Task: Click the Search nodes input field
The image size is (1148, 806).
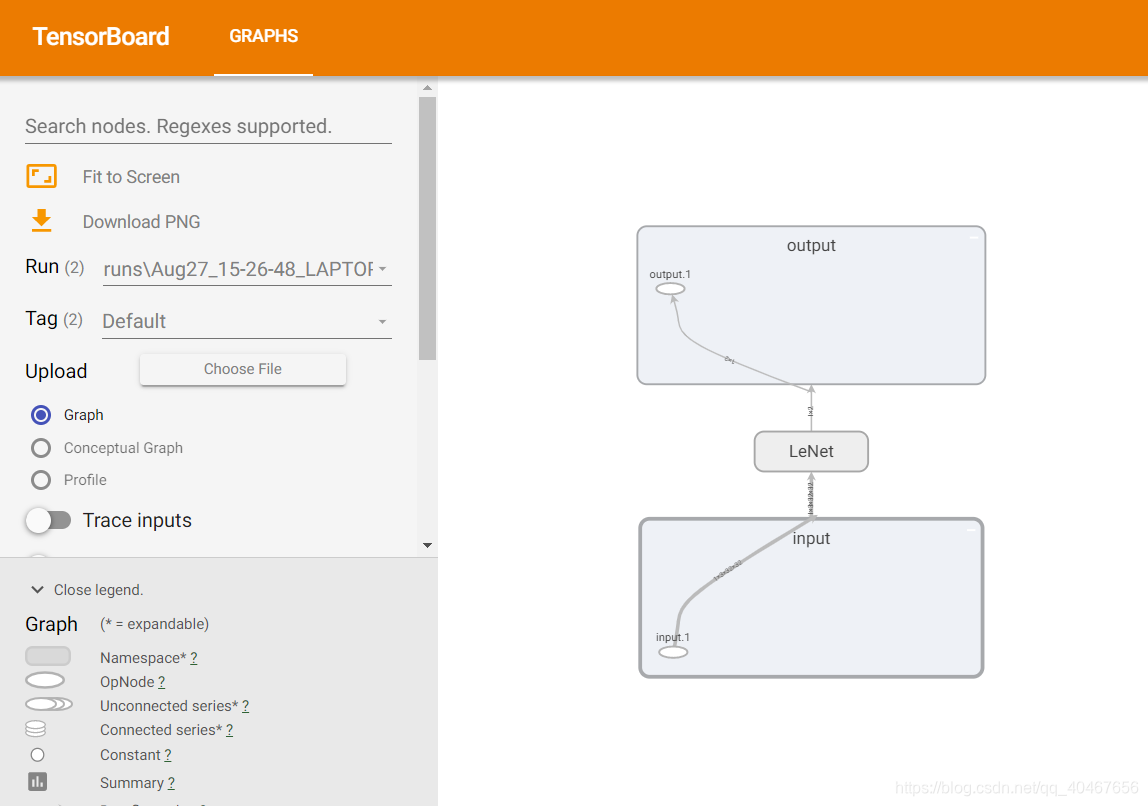Action: (x=209, y=126)
